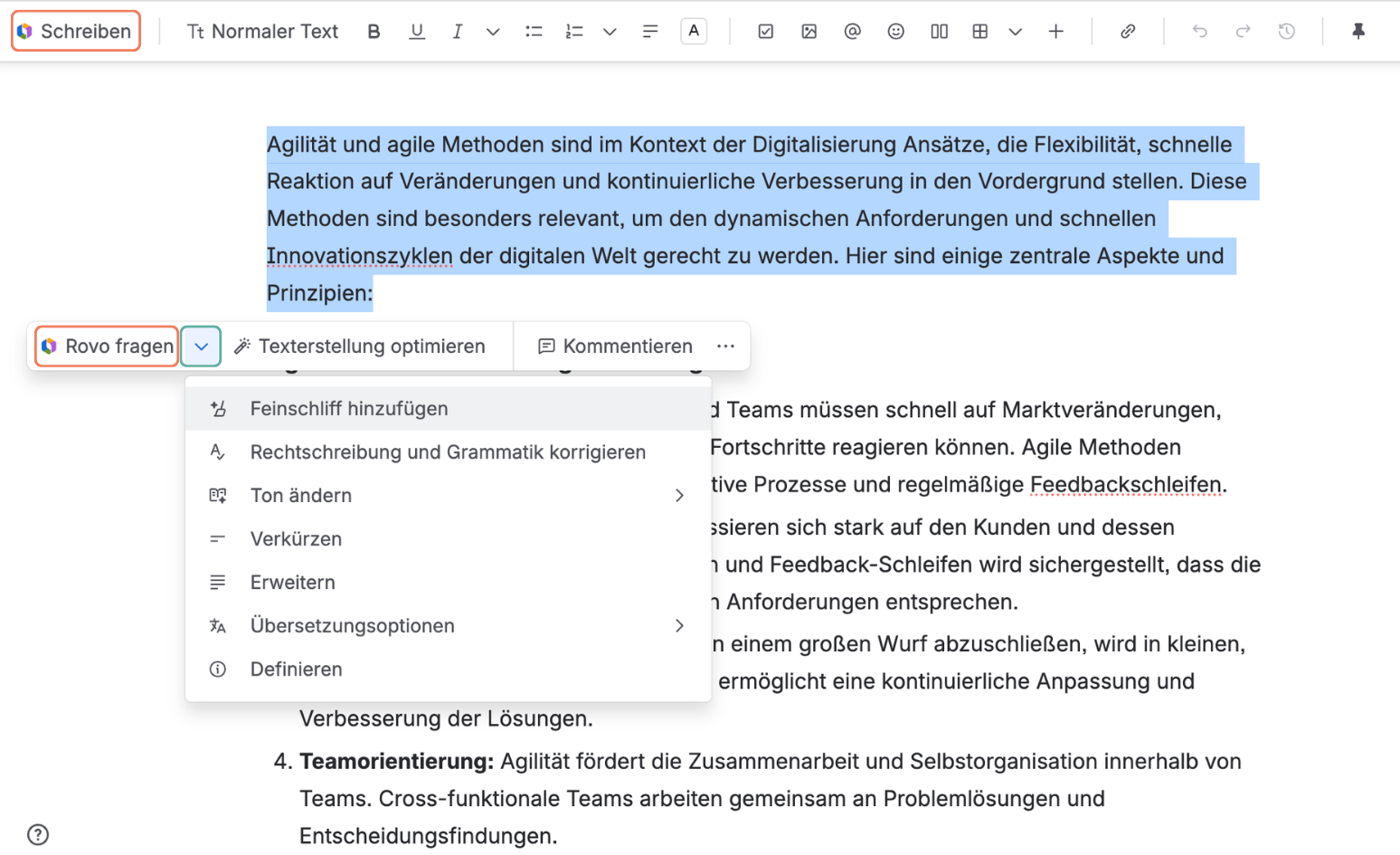Insert an @ mention
The width and height of the screenshot is (1400, 855).
pyautogui.click(x=852, y=32)
